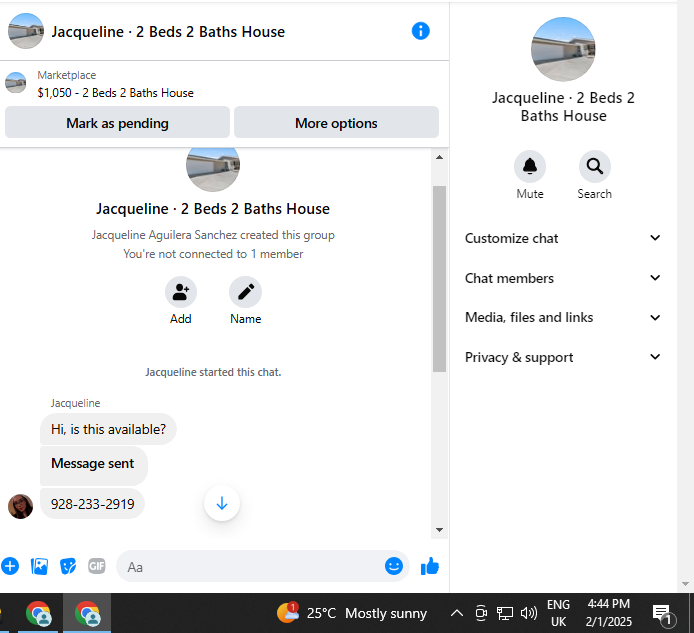Focus the Aa message input field

click(252, 567)
